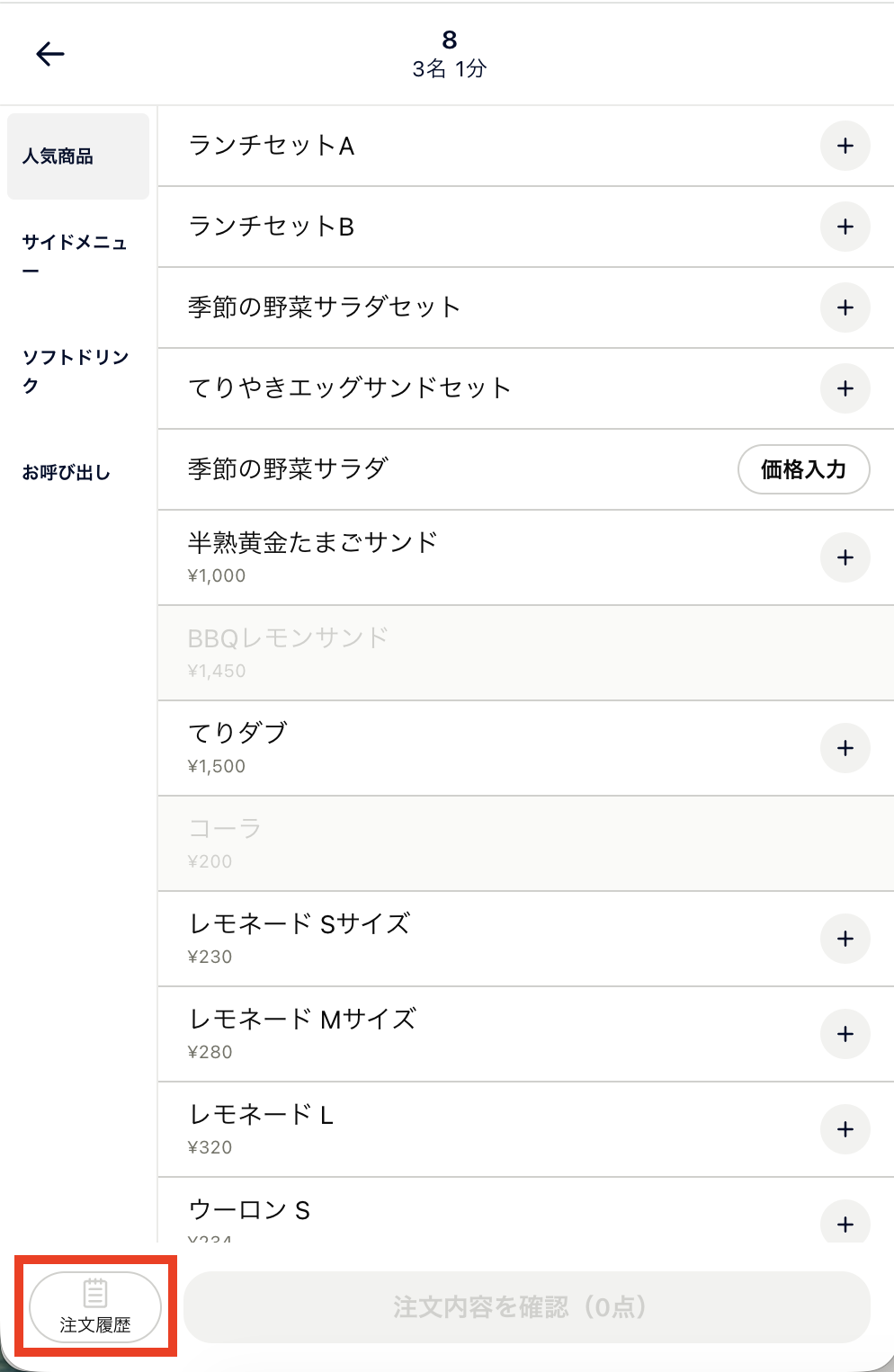This screenshot has height=1372, width=894.
Task: Add レモネード Mサイズ to the order
Action: (x=845, y=1034)
